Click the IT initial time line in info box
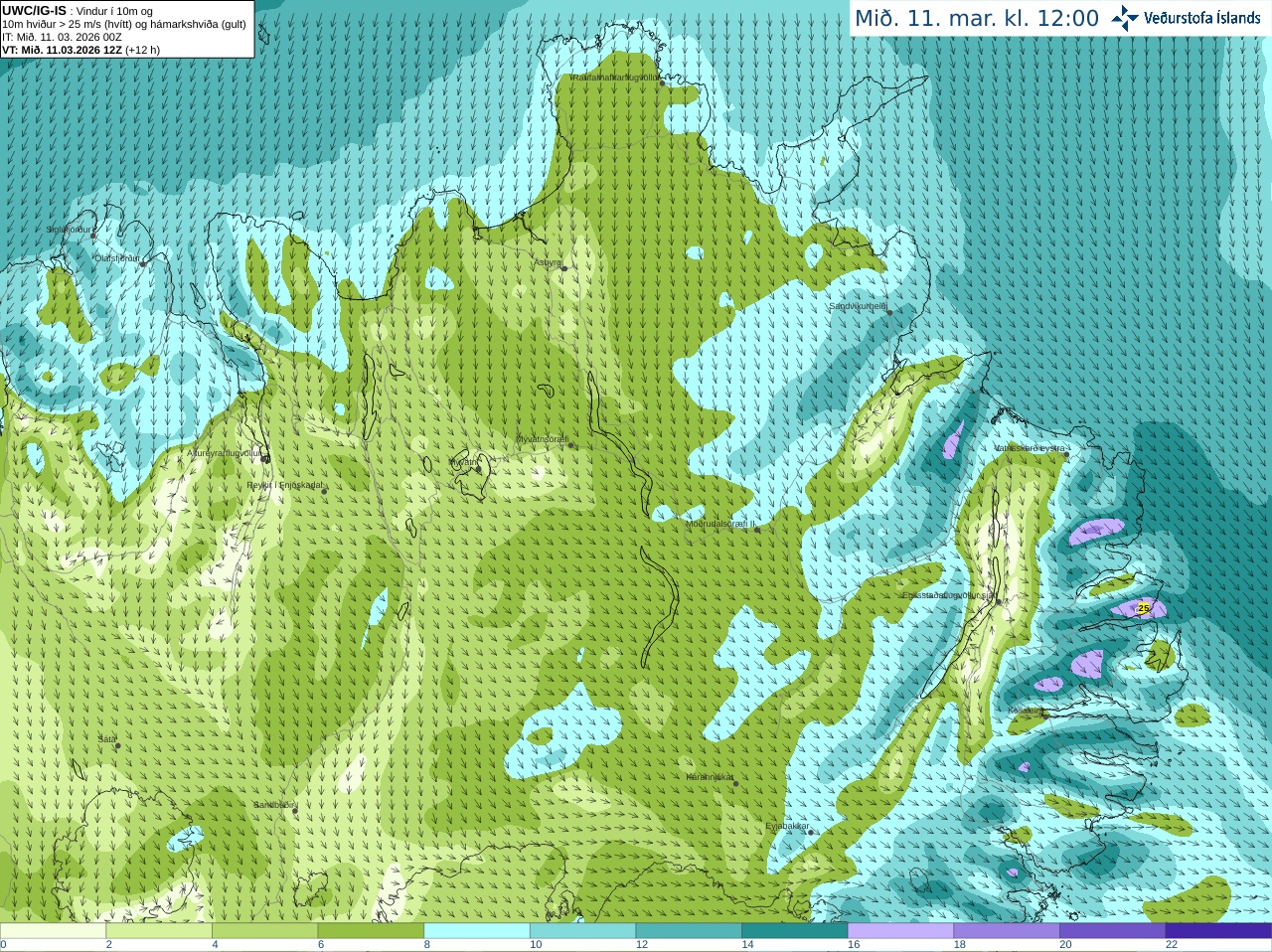This screenshot has width=1272, height=952. [62, 37]
